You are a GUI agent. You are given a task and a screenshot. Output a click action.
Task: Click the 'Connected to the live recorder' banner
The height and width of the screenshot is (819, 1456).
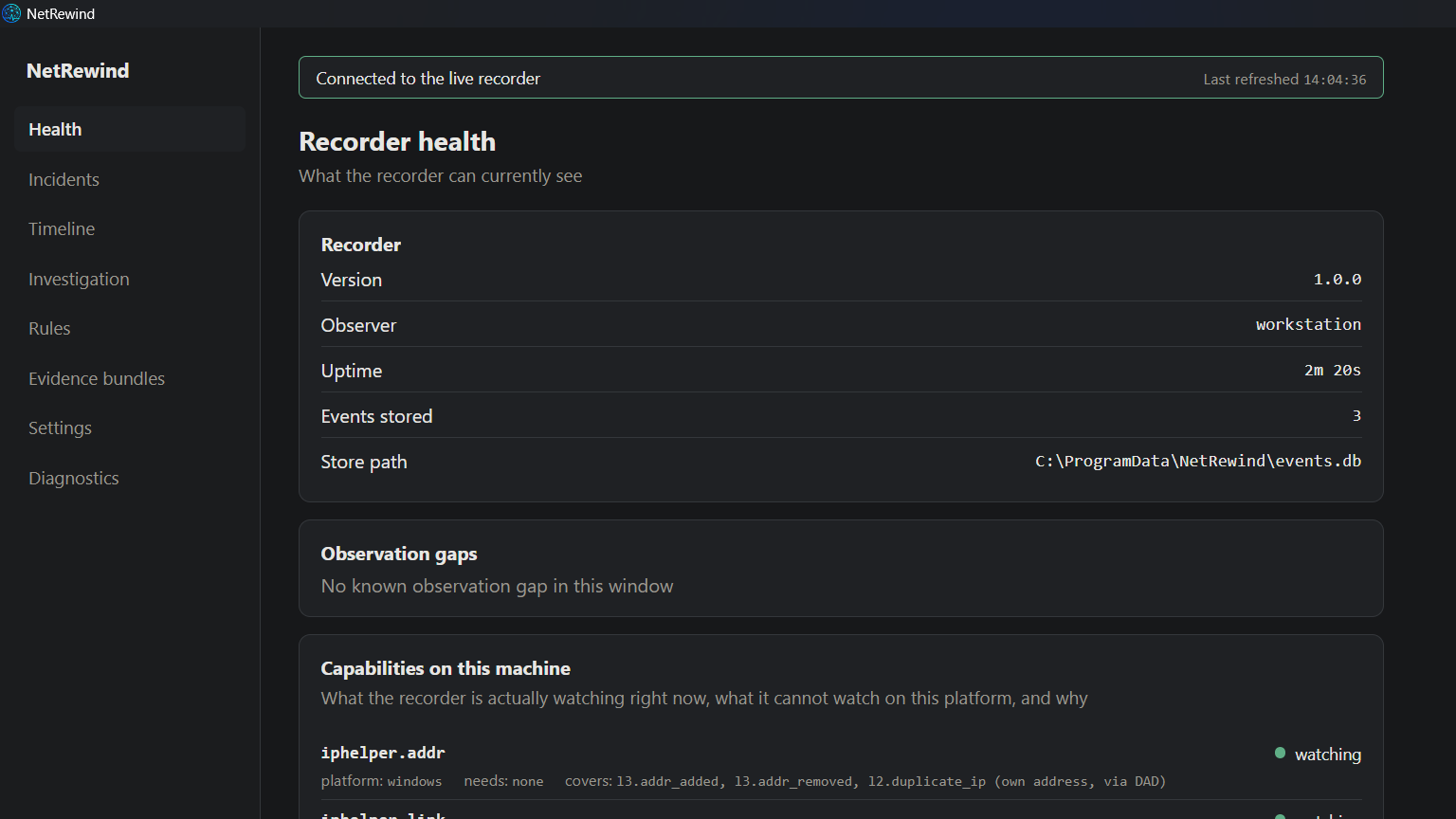click(x=841, y=78)
